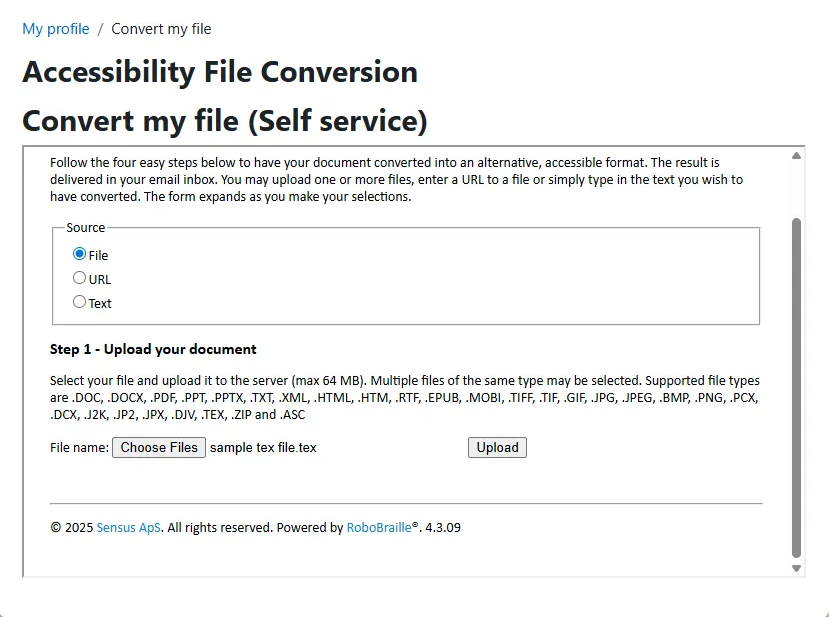The height and width of the screenshot is (617, 829).
Task: Click the 'Convert my file (Self service)' heading
Action: (x=225, y=121)
